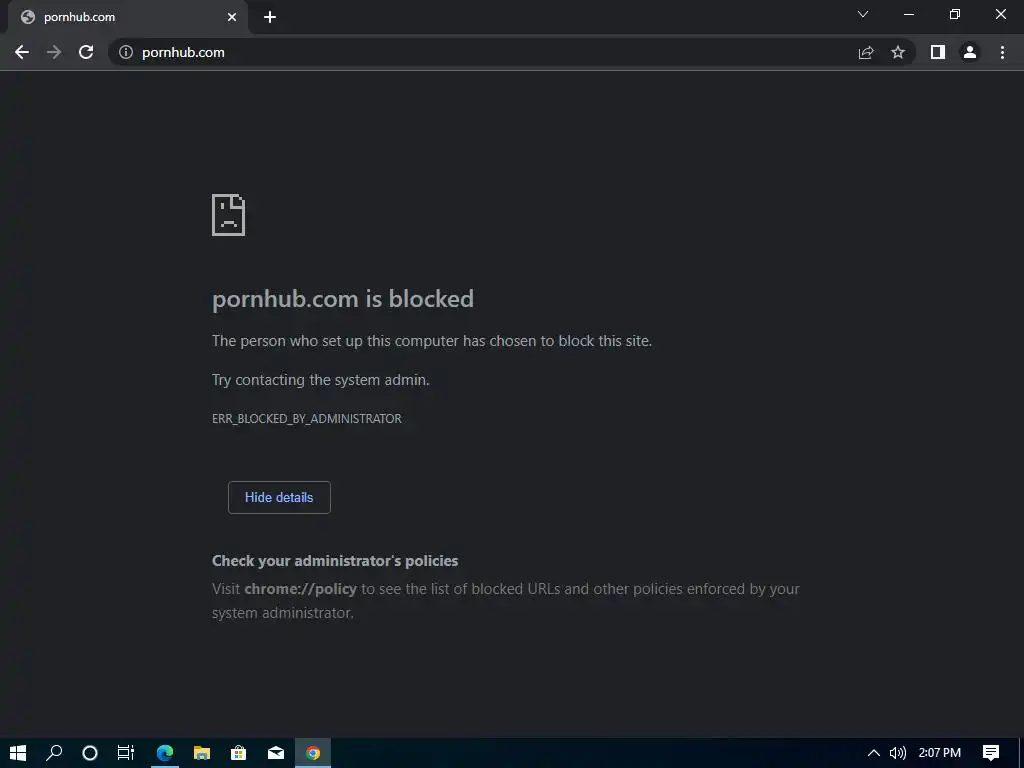
Task: Restore down the Chrome window
Action: click(x=955, y=14)
